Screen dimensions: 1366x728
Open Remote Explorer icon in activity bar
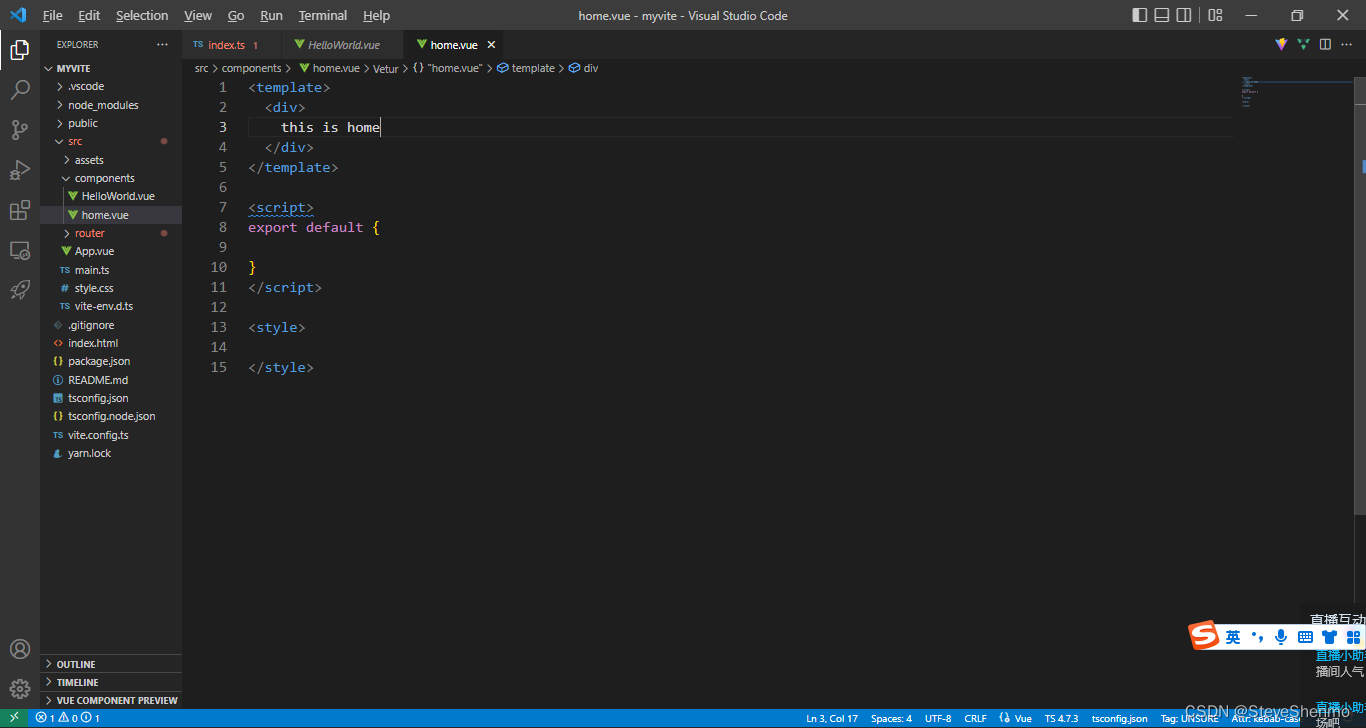click(x=19, y=250)
